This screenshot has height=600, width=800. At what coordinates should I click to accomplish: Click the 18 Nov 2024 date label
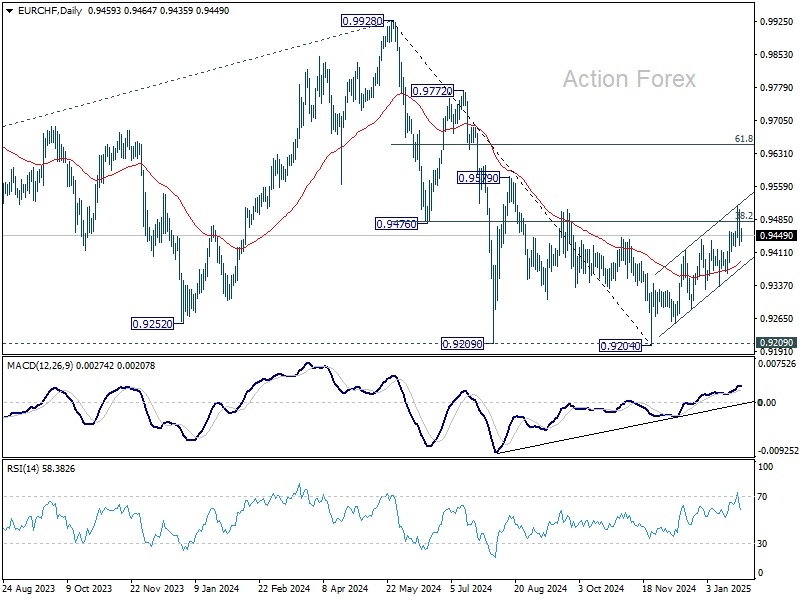click(x=668, y=588)
